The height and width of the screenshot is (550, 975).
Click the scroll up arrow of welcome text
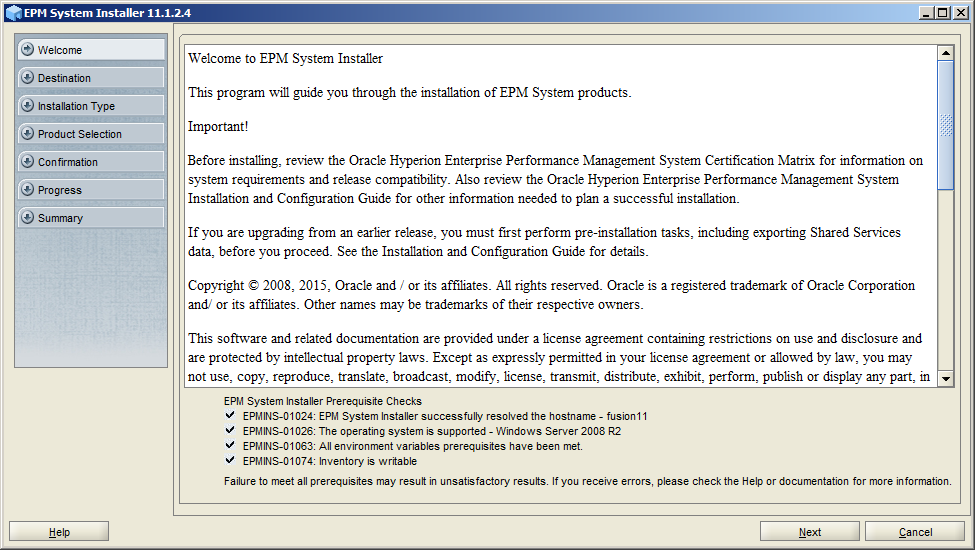(946, 53)
